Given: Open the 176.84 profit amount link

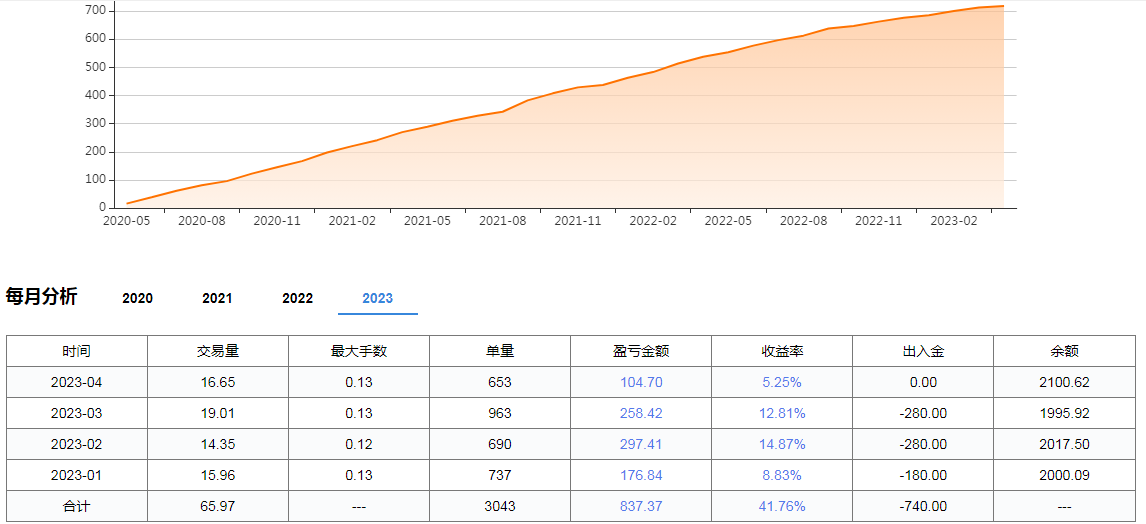Looking at the screenshot, I should [641, 476].
